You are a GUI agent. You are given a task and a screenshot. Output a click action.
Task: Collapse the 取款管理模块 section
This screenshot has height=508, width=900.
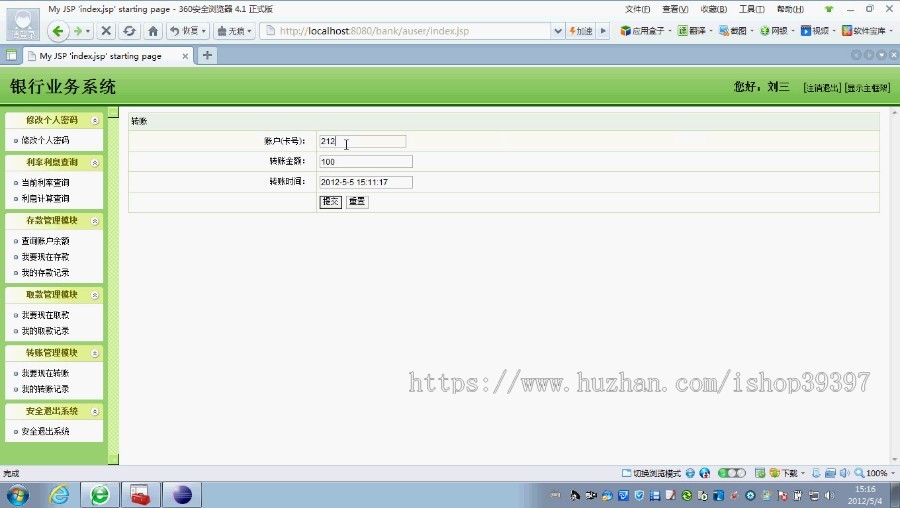click(95, 295)
